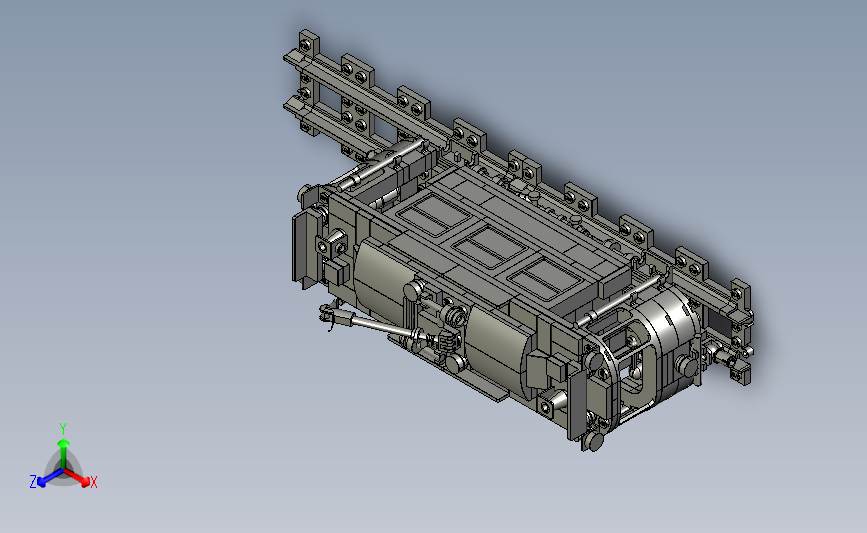Select the 3D machine assembly model

pyautogui.click(x=518, y=240)
